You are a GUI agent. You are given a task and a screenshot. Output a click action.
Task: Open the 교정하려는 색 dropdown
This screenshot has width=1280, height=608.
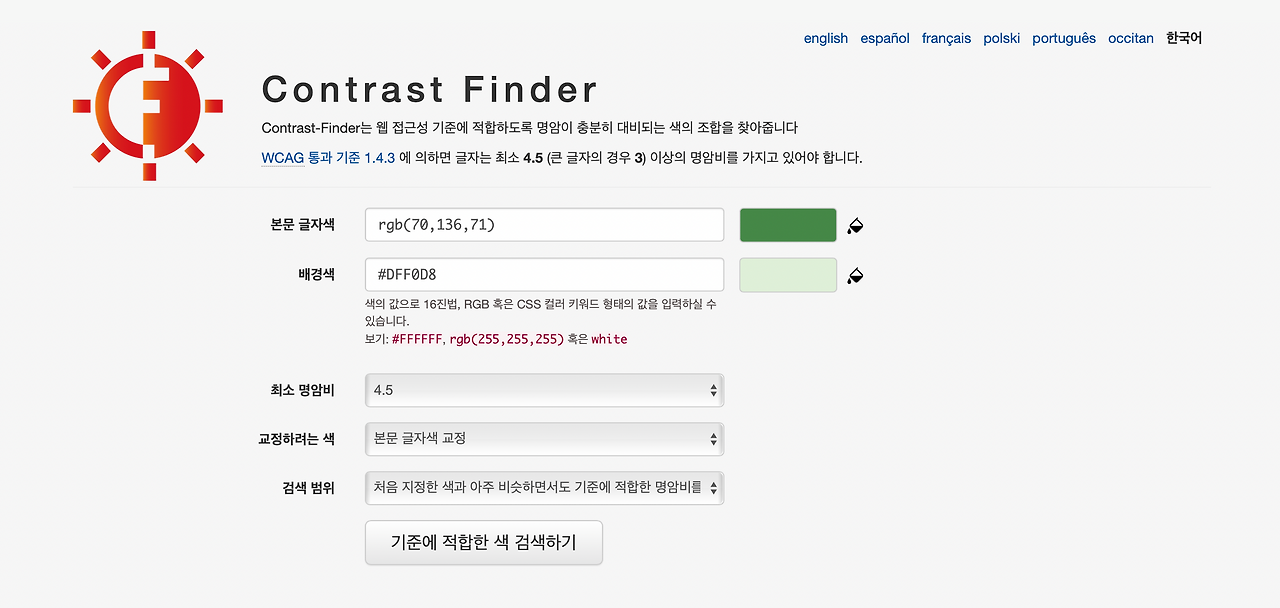[x=544, y=439]
